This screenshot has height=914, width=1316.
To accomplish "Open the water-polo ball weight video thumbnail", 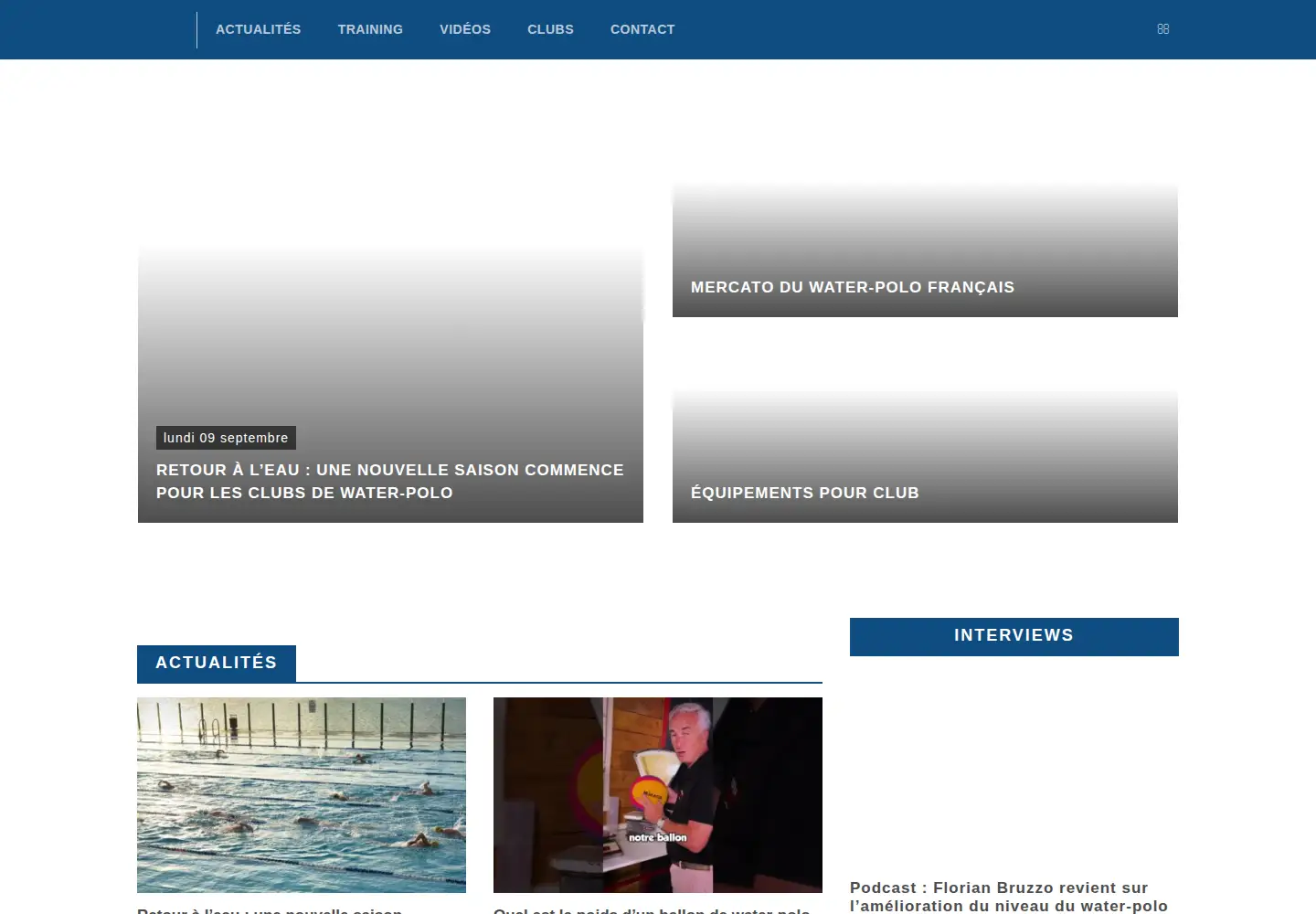I will point(658,795).
